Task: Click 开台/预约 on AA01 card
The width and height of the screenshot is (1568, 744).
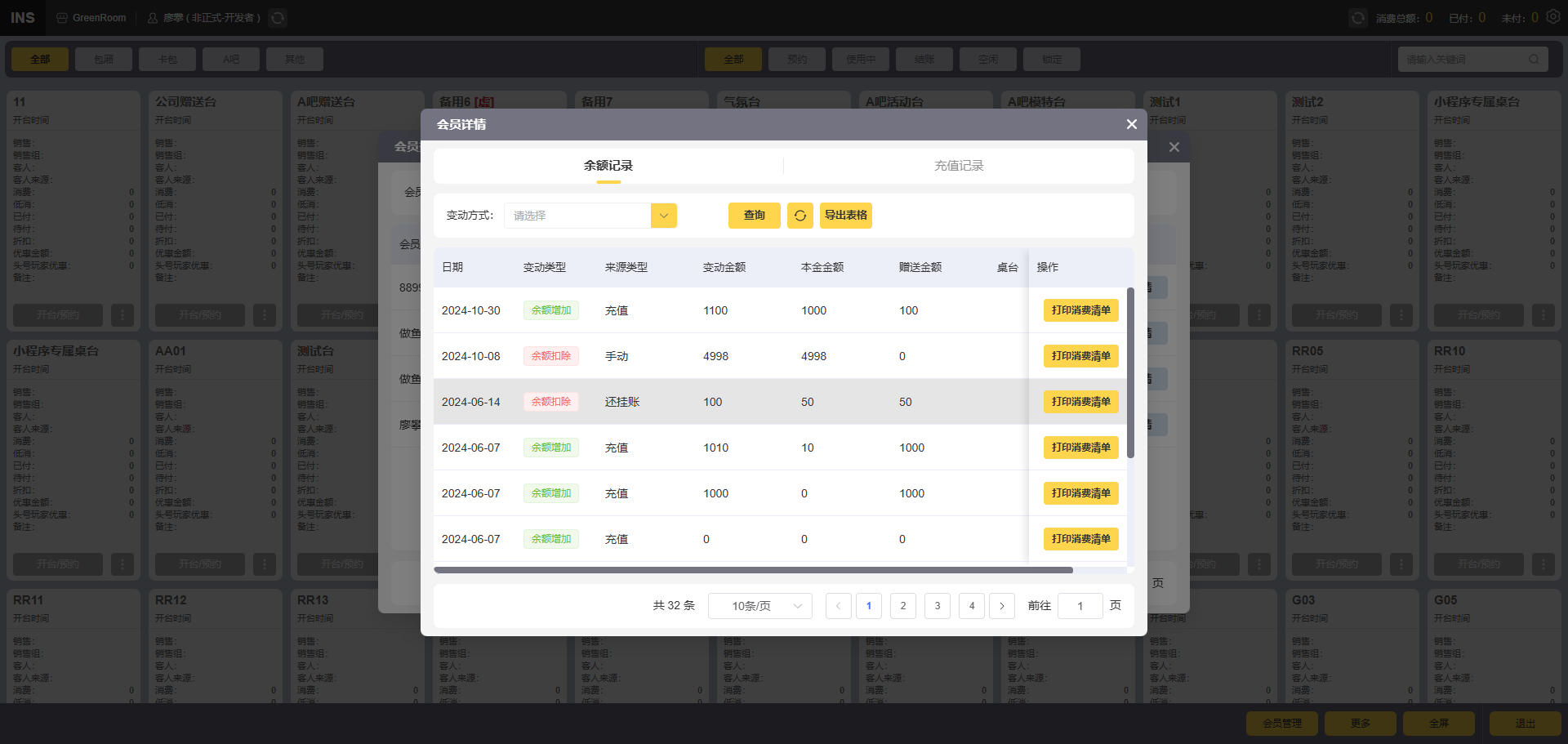Action: tap(200, 564)
